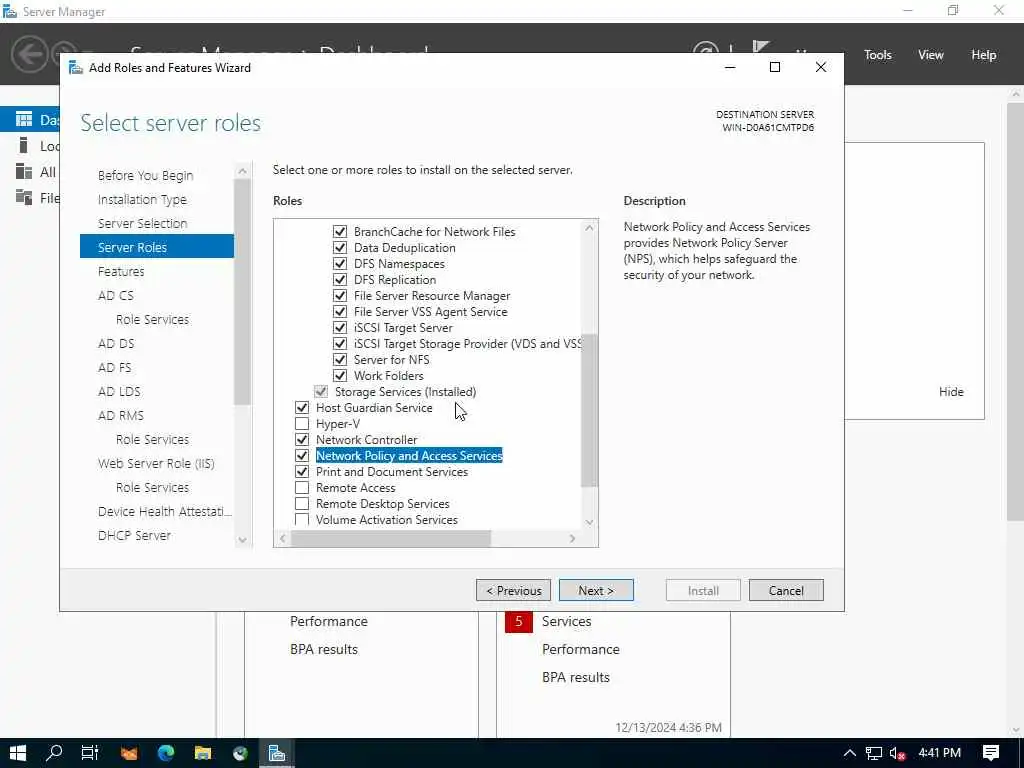Open the Windows Start menu

pos(18,753)
